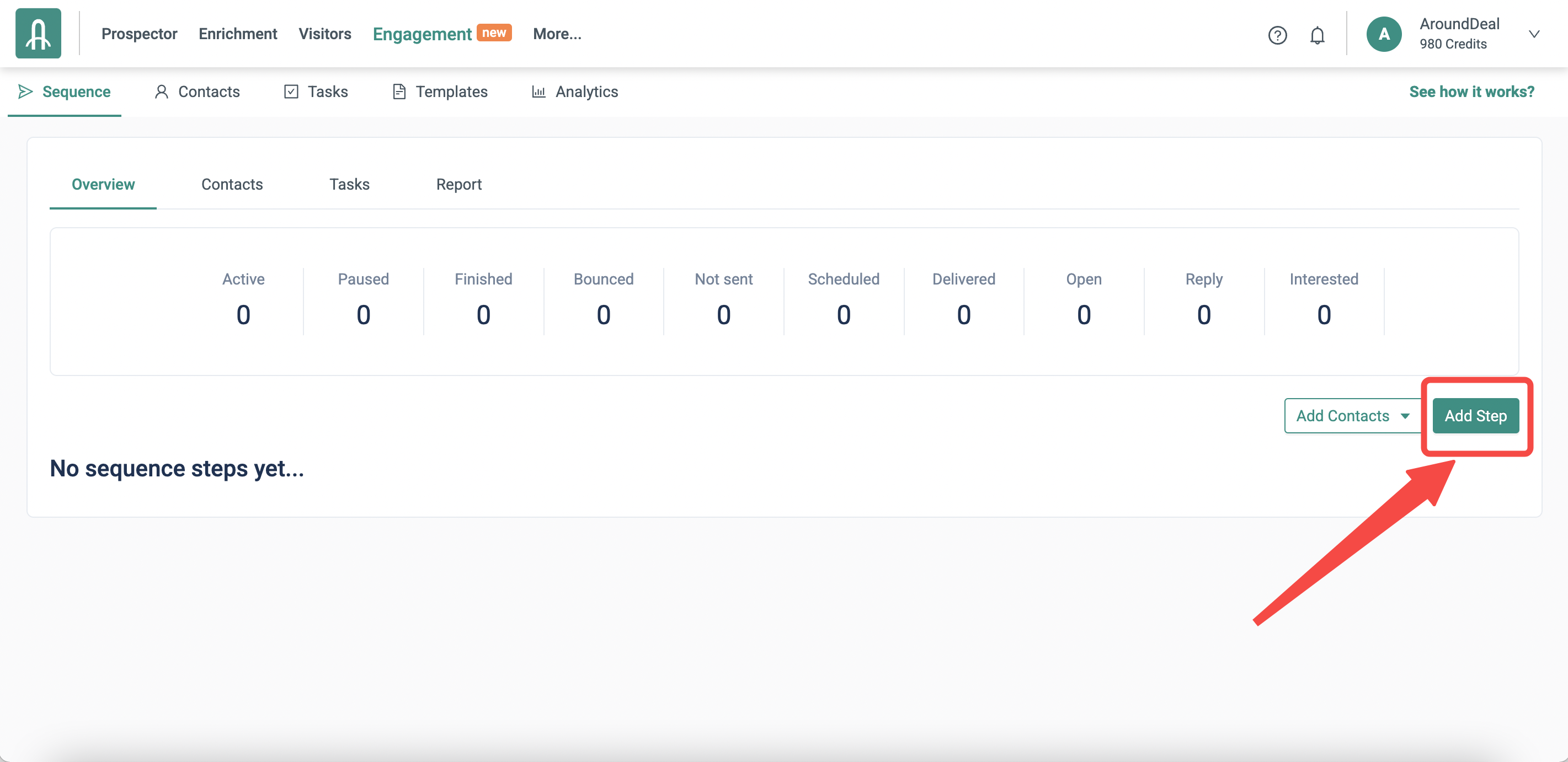Go to Prospector in the top navigation

pyautogui.click(x=139, y=34)
